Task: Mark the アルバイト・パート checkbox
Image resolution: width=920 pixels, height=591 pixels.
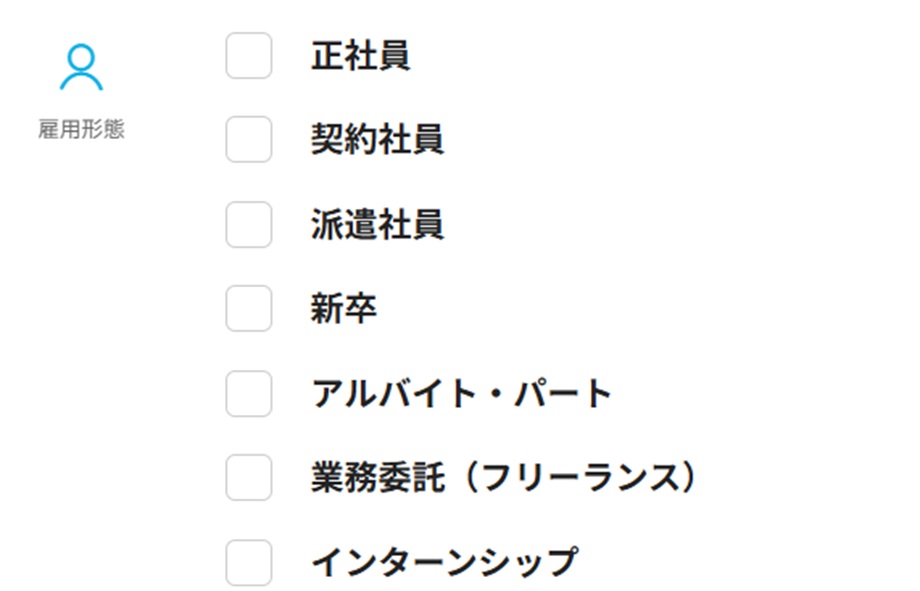Action: point(249,394)
